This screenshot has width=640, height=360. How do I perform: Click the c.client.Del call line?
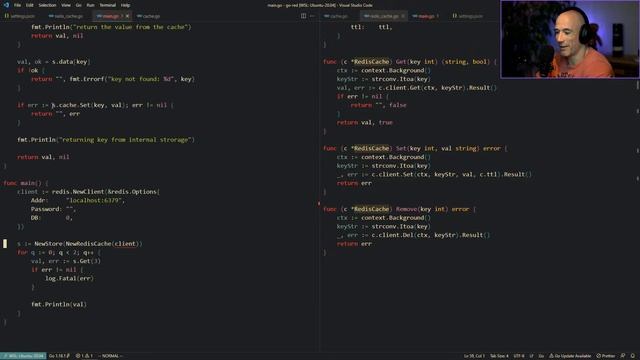[413, 235]
